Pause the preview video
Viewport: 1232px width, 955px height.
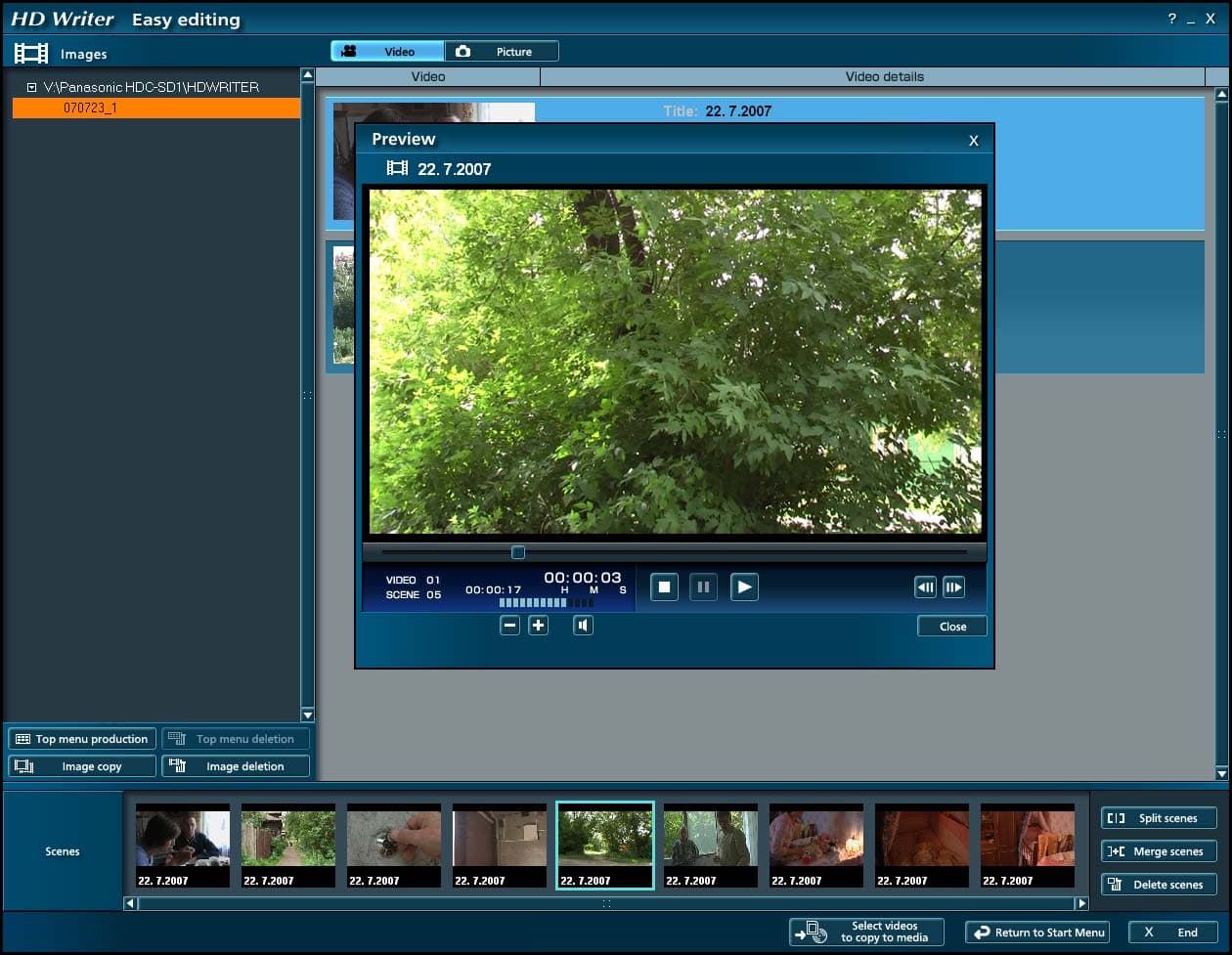[703, 586]
